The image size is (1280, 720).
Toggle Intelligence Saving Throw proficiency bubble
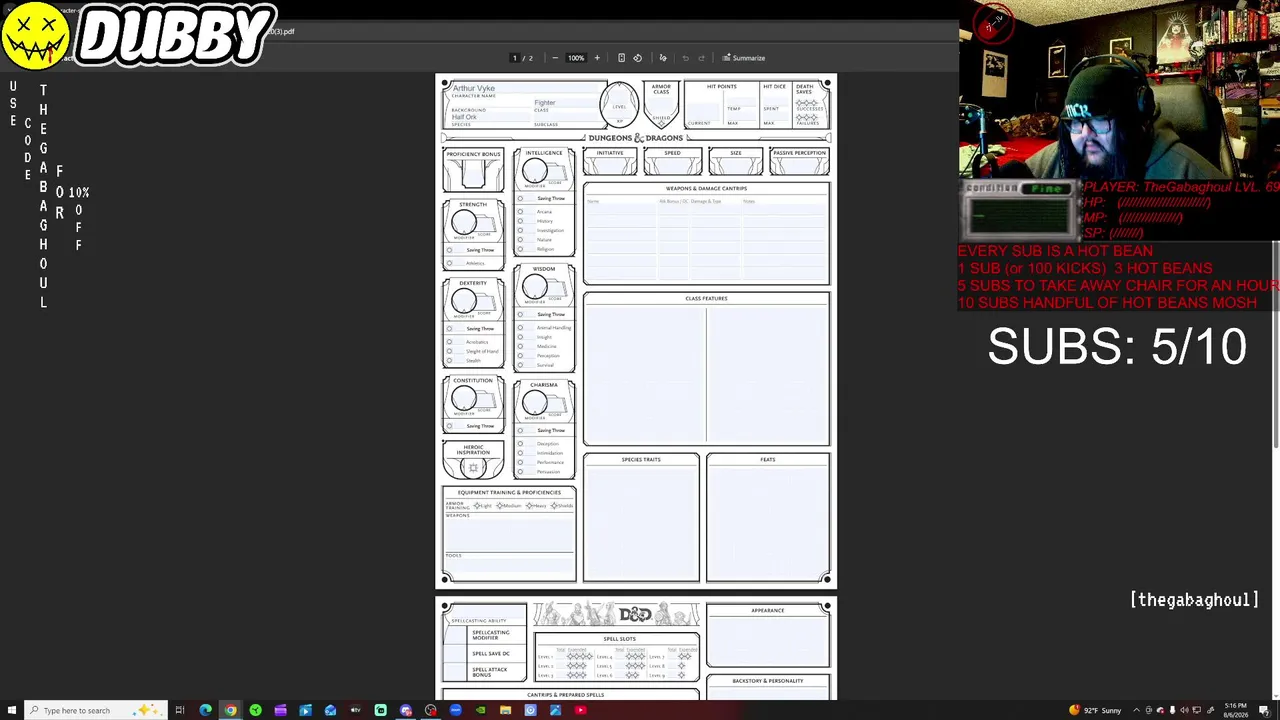pos(520,198)
